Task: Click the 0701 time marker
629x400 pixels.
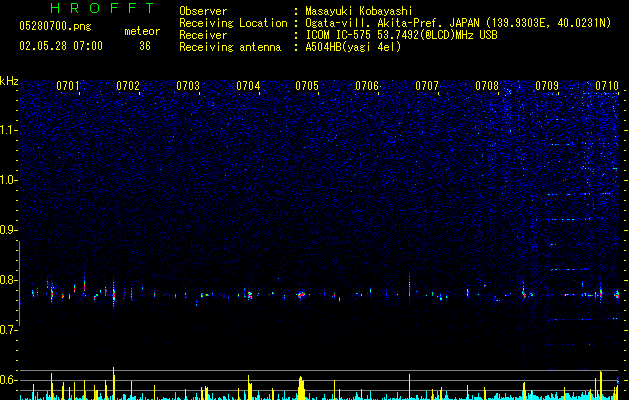Action: [x=68, y=86]
